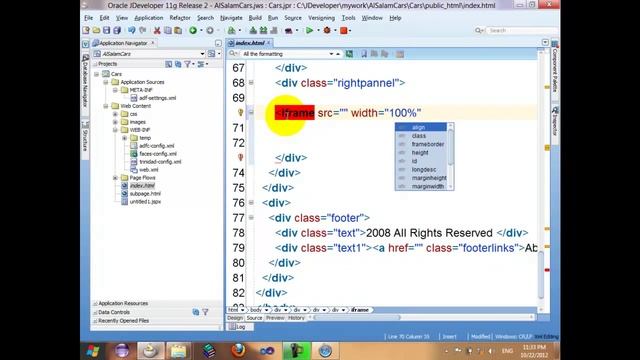Click the red Cut scissors icon
The width and height of the screenshot is (640, 360).
coord(157,30)
